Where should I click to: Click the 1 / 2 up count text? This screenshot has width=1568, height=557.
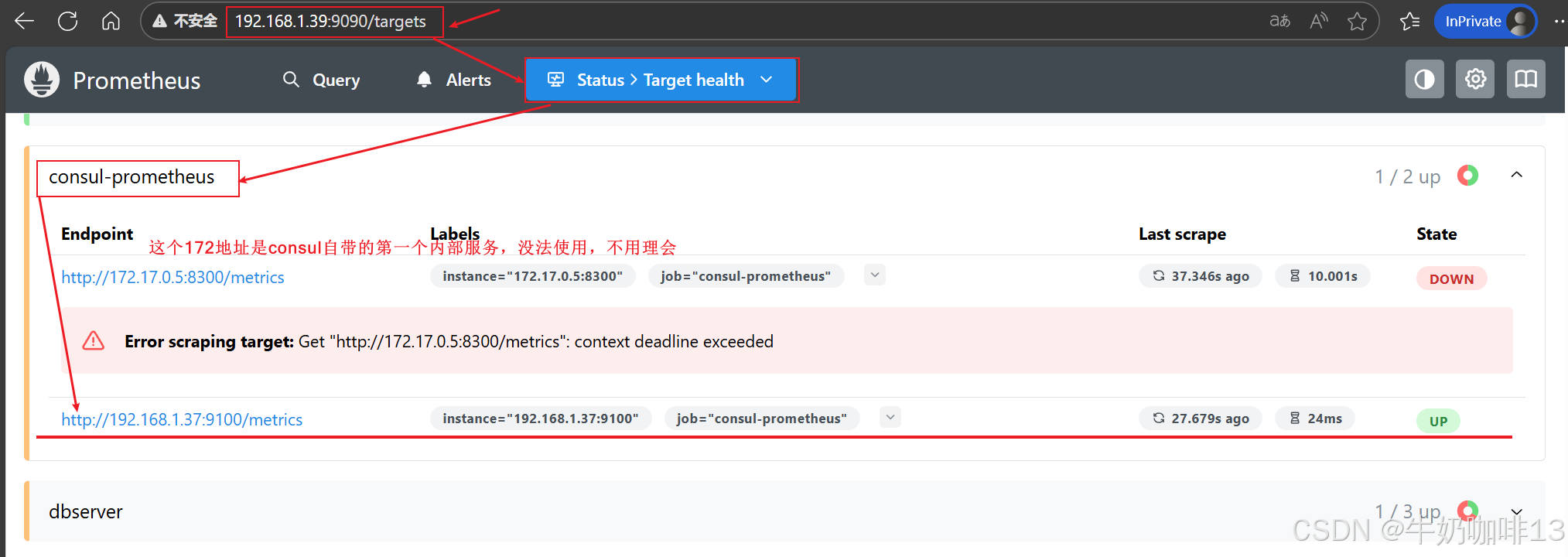pos(1407,177)
